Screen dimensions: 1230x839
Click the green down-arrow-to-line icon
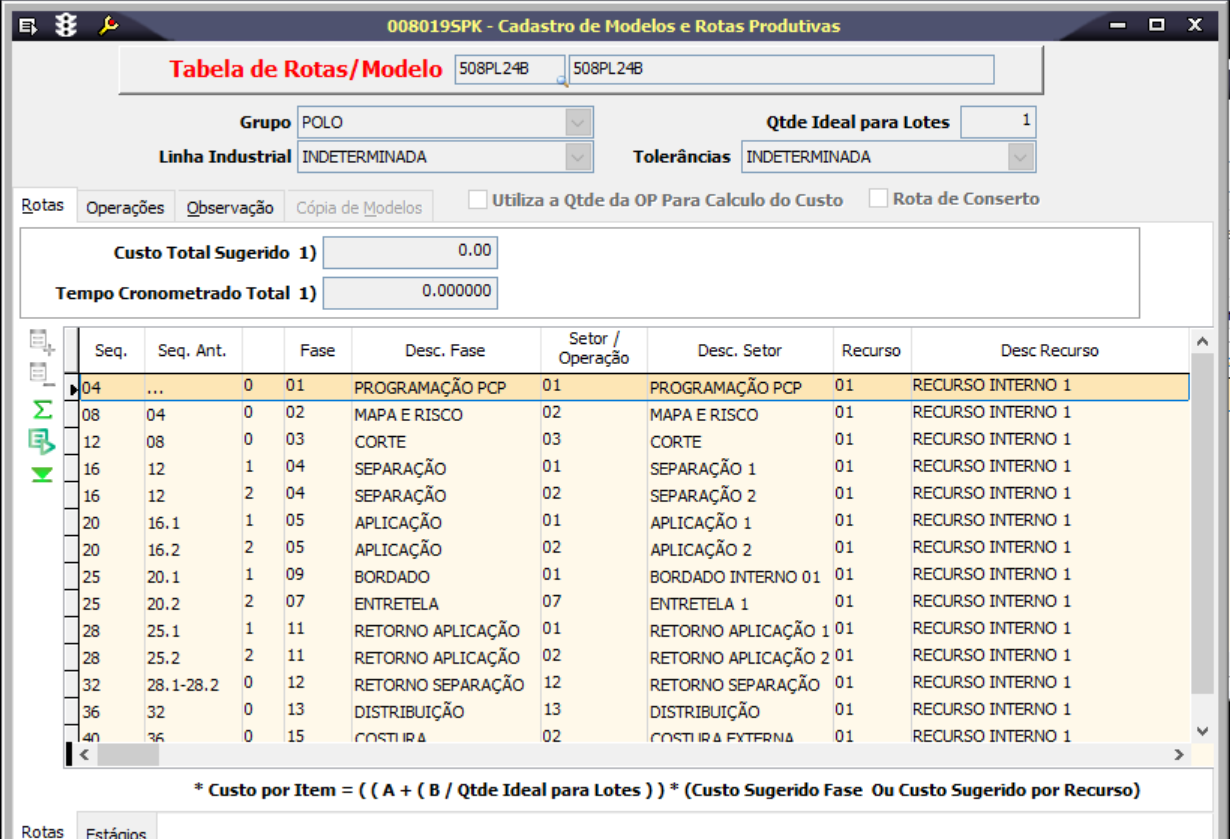click(x=42, y=474)
